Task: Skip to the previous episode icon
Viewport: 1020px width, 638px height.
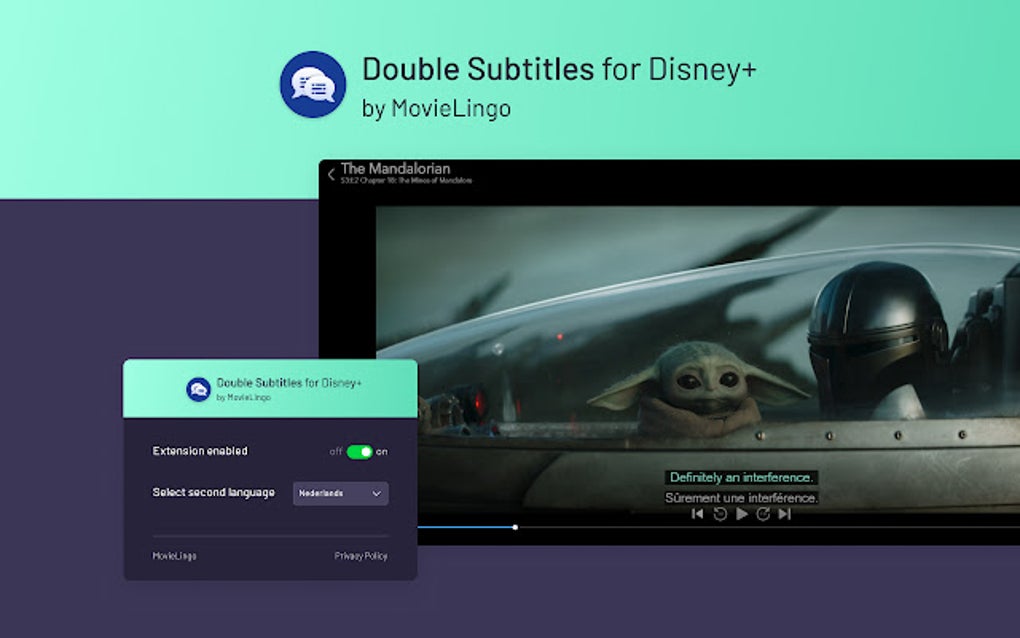Action: (x=697, y=514)
